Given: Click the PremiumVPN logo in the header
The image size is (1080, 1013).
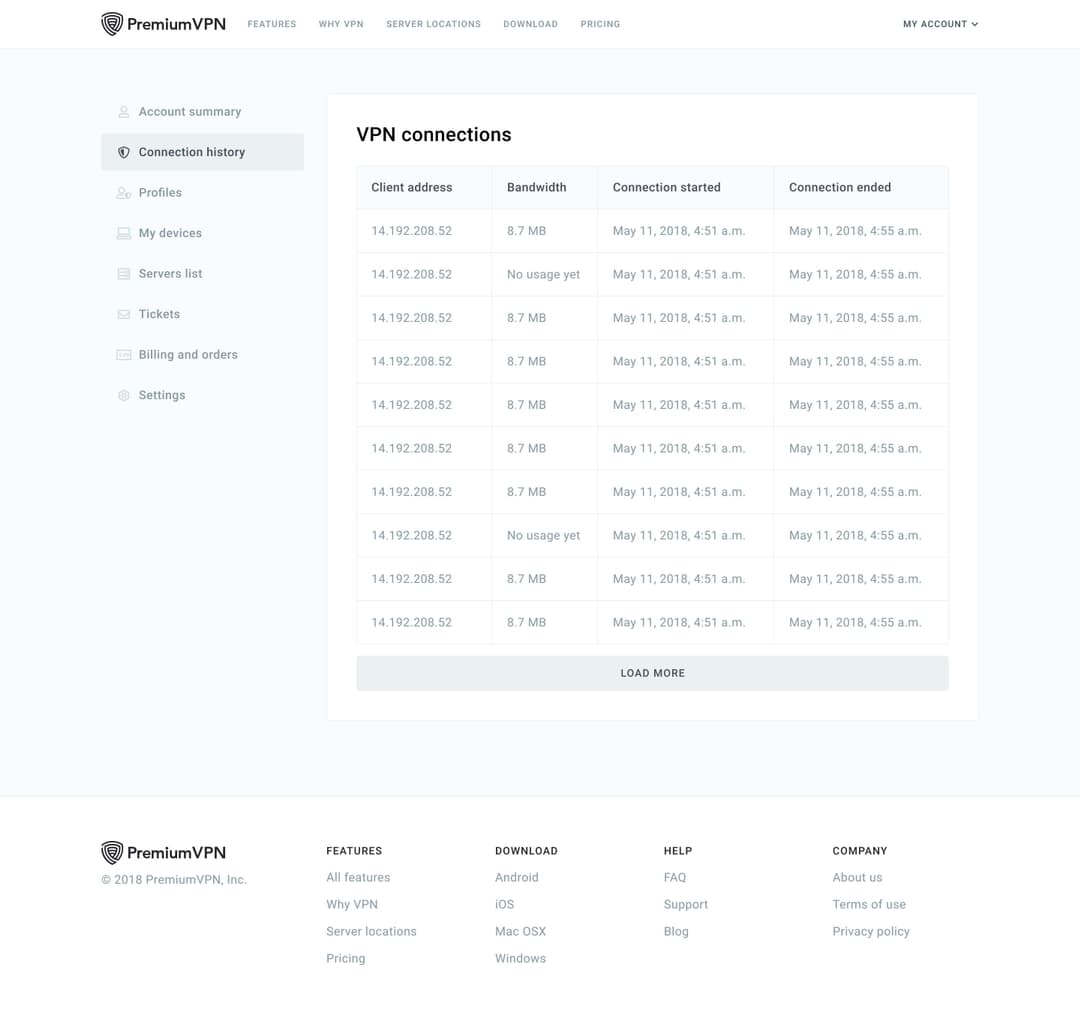Looking at the screenshot, I should [x=162, y=23].
